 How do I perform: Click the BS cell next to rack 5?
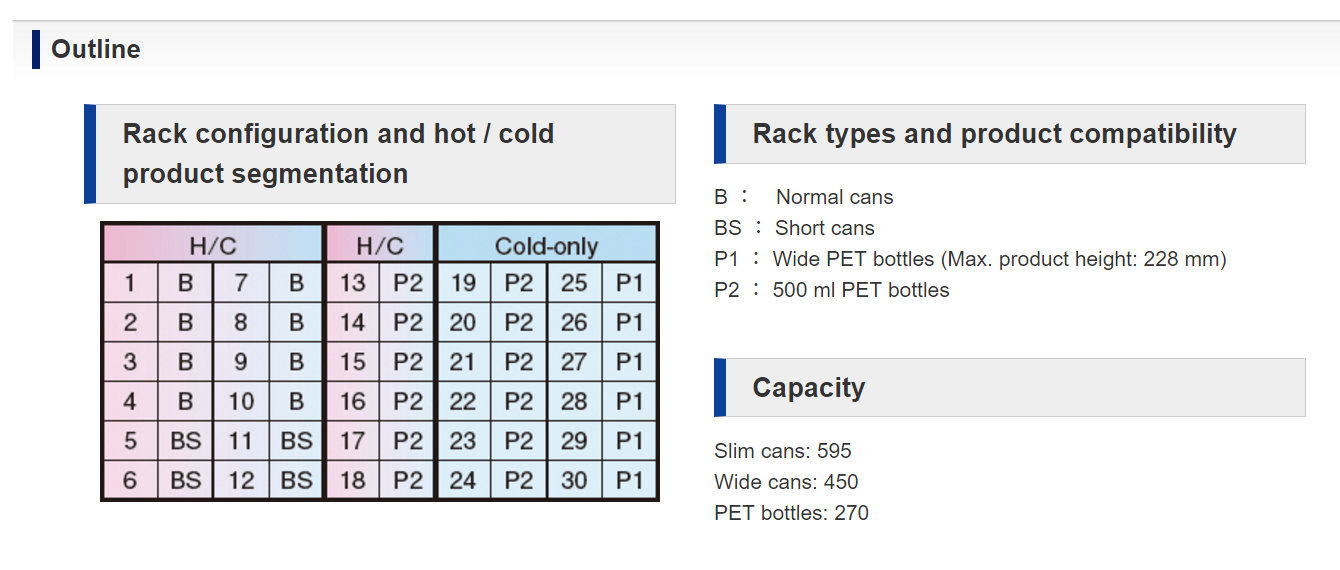[185, 441]
